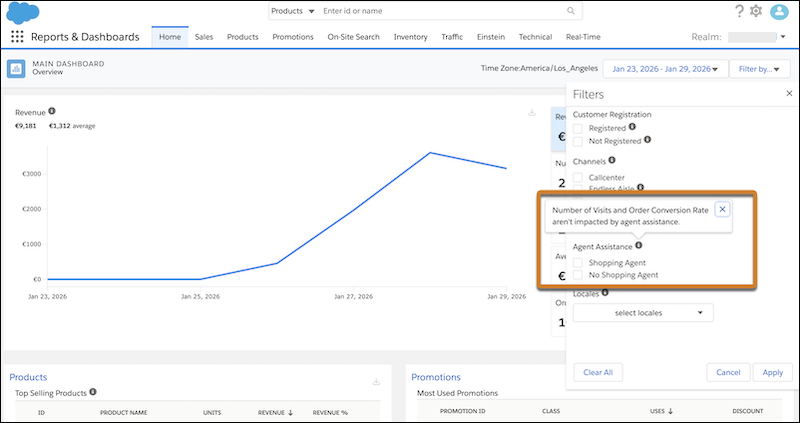Click the DISCOUNT column header
This screenshot has height=423, width=800.
(747, 411)
